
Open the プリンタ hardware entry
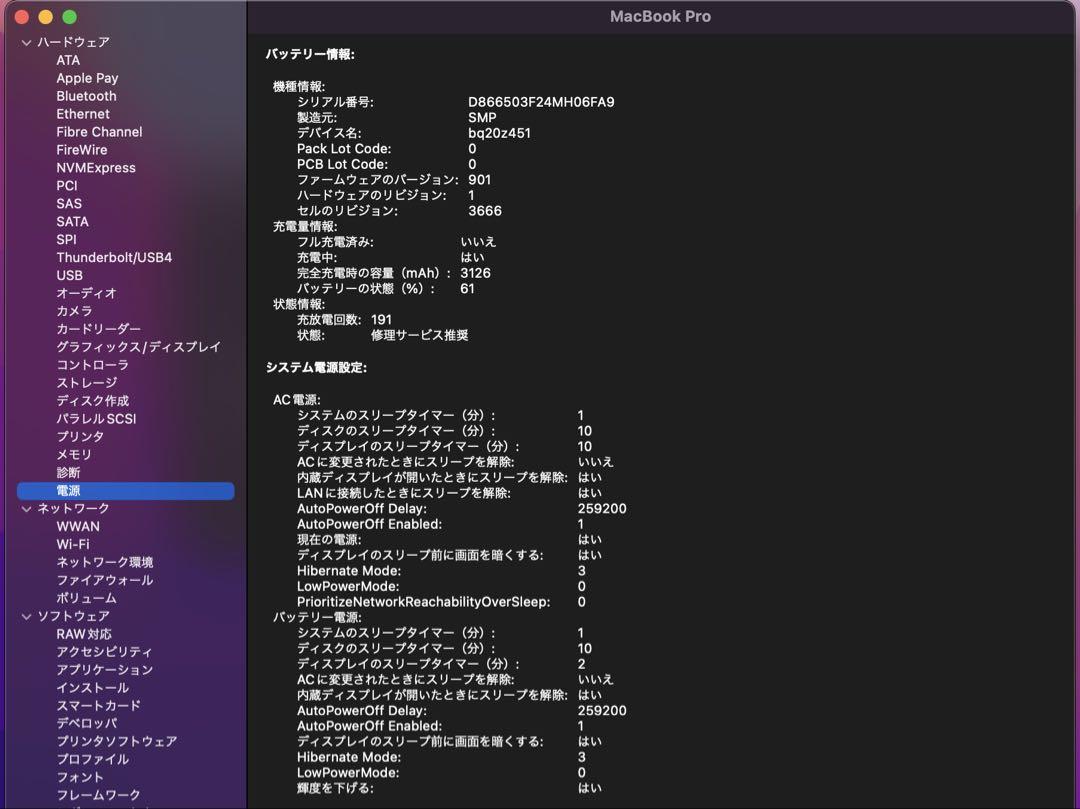[80, 437]
